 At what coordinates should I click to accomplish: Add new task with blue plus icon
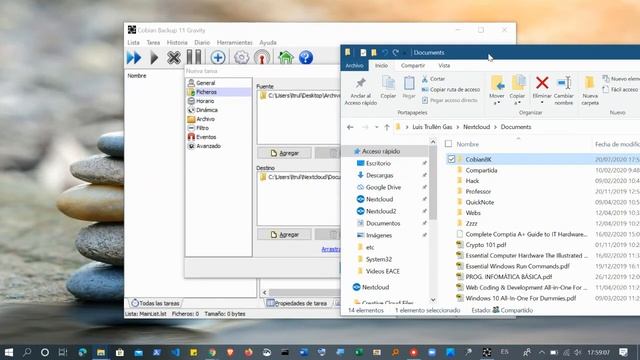click(x=218, y=58)
